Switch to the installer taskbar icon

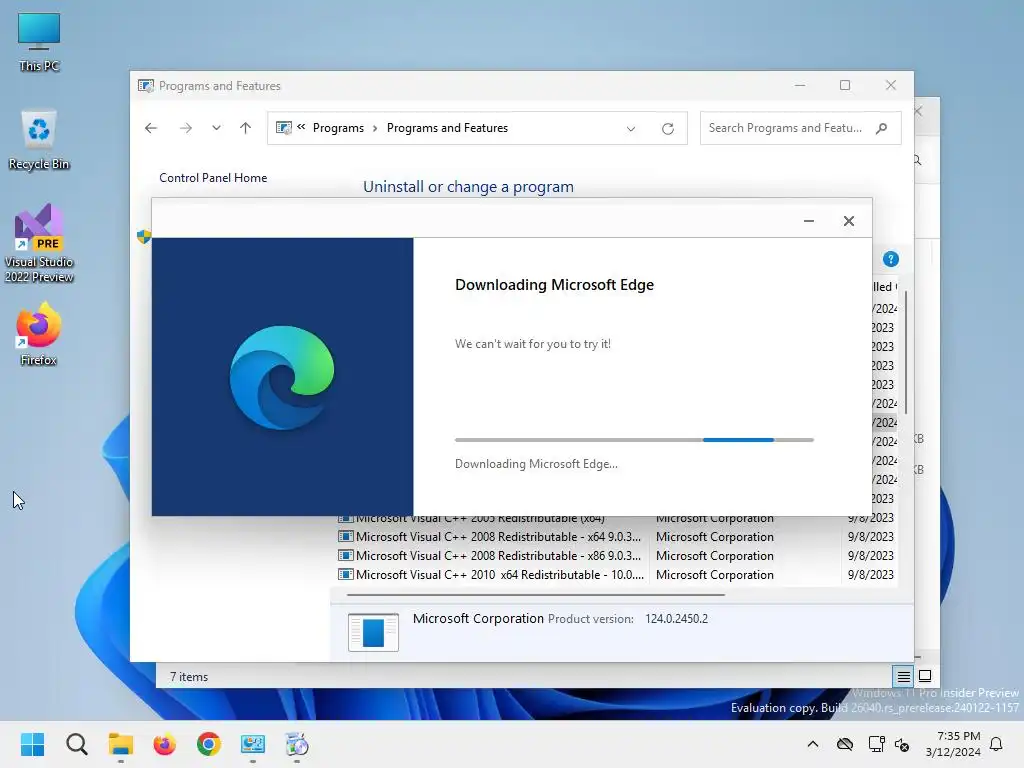click(296, 744)
